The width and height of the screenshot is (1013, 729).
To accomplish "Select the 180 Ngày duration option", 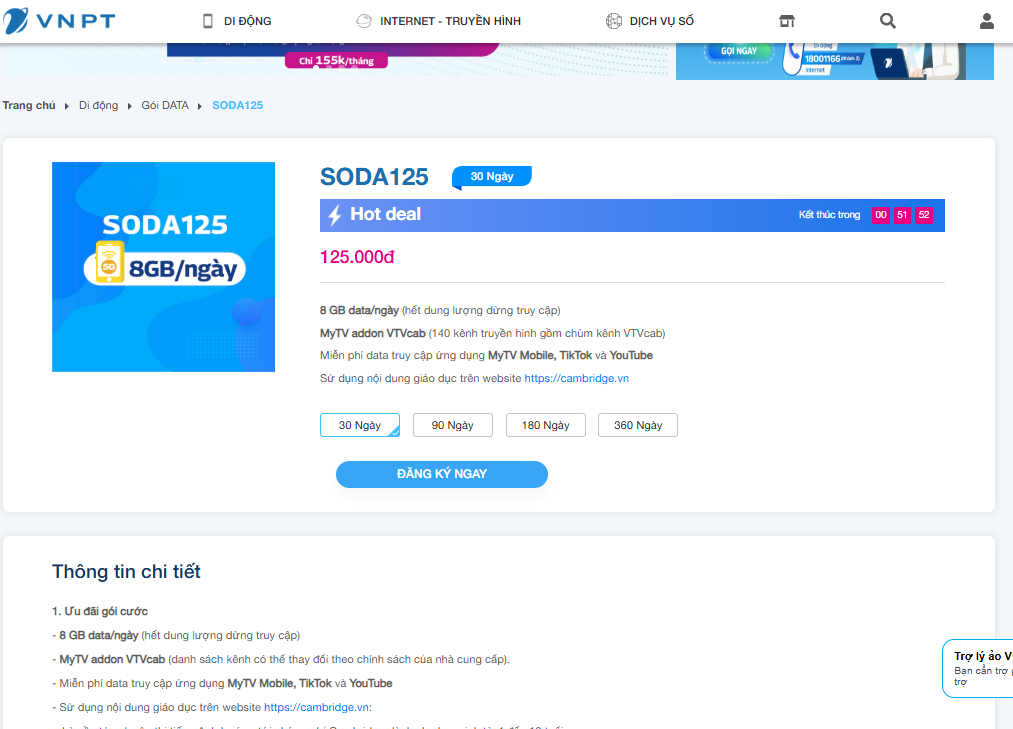I will point(545,425).
